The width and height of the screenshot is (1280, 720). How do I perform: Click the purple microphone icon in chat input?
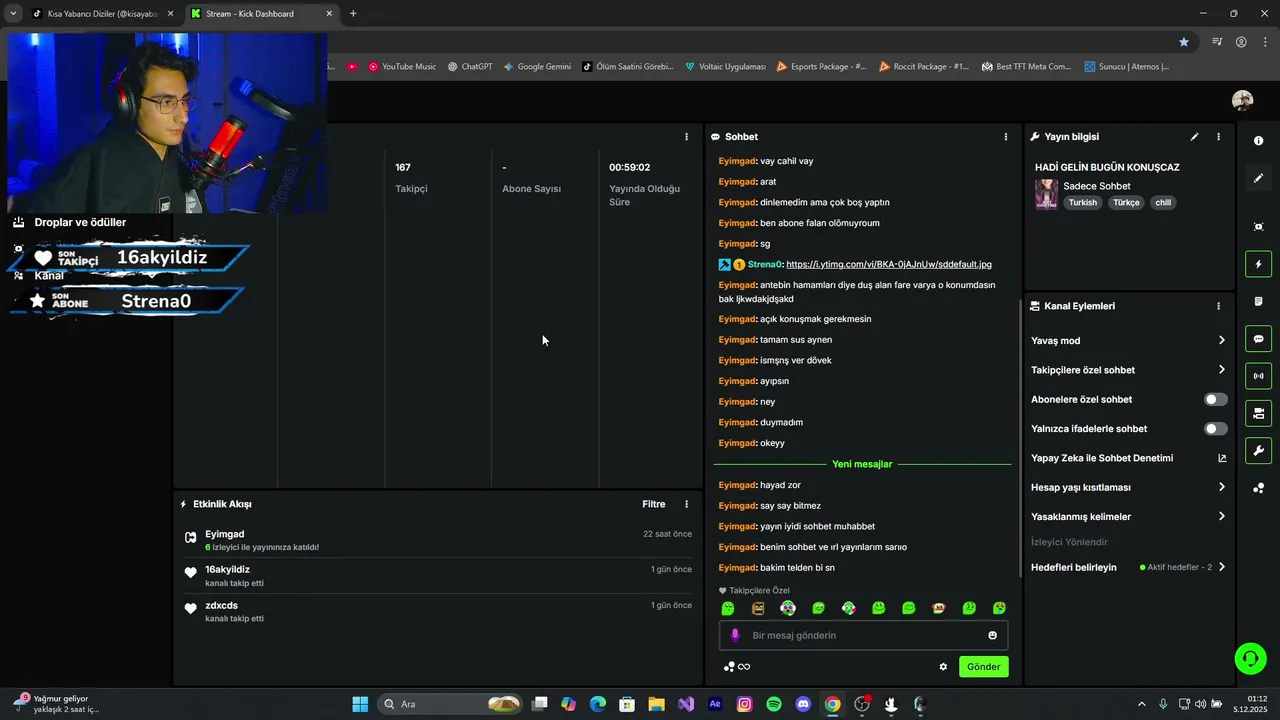(735, 635)
